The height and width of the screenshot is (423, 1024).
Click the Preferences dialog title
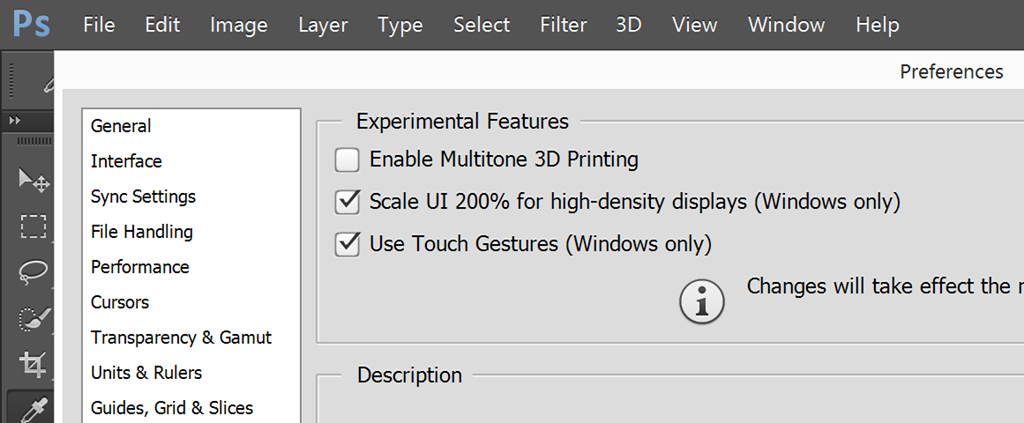coord(952,71)
